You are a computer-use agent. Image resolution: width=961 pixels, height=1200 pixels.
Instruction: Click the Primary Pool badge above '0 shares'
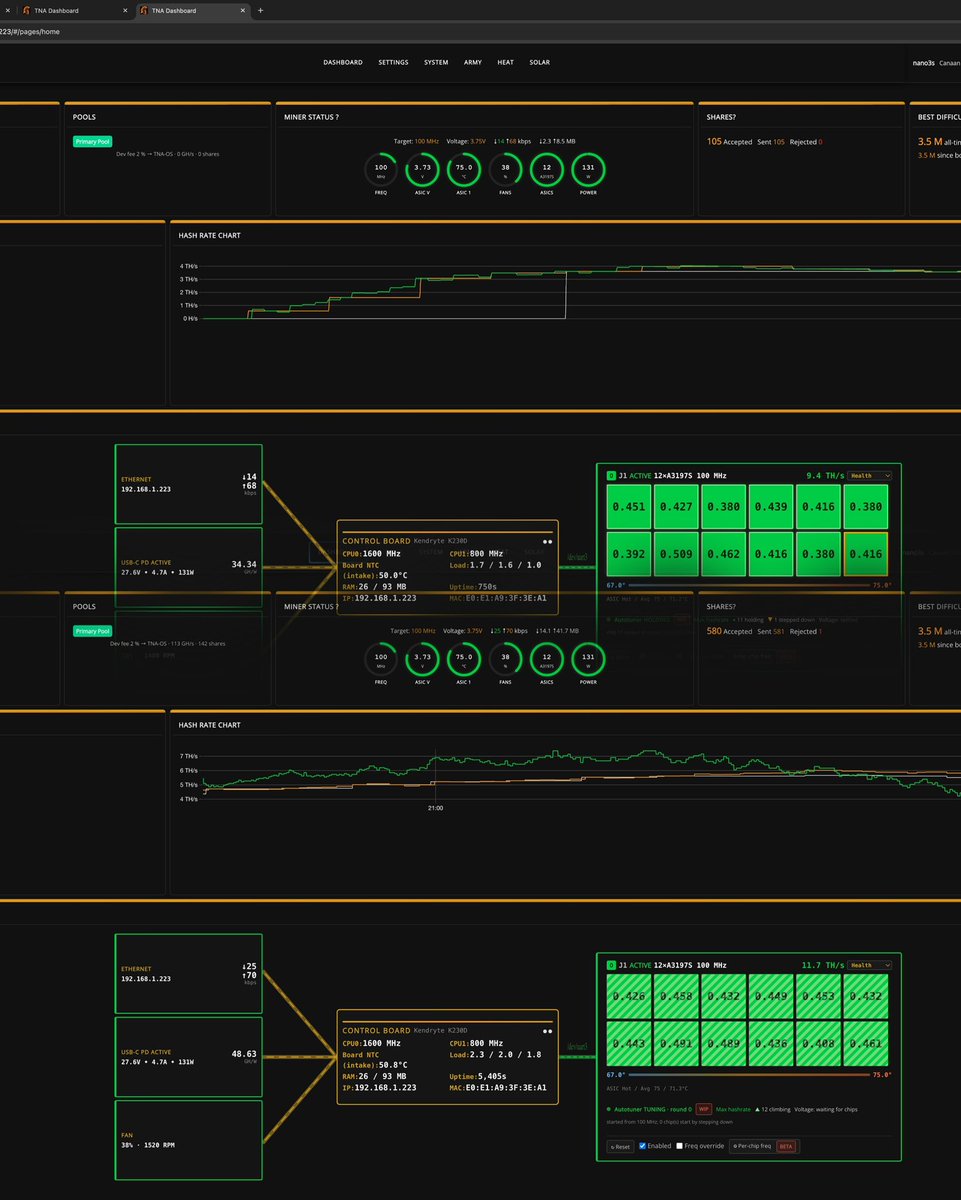point(92,142)
